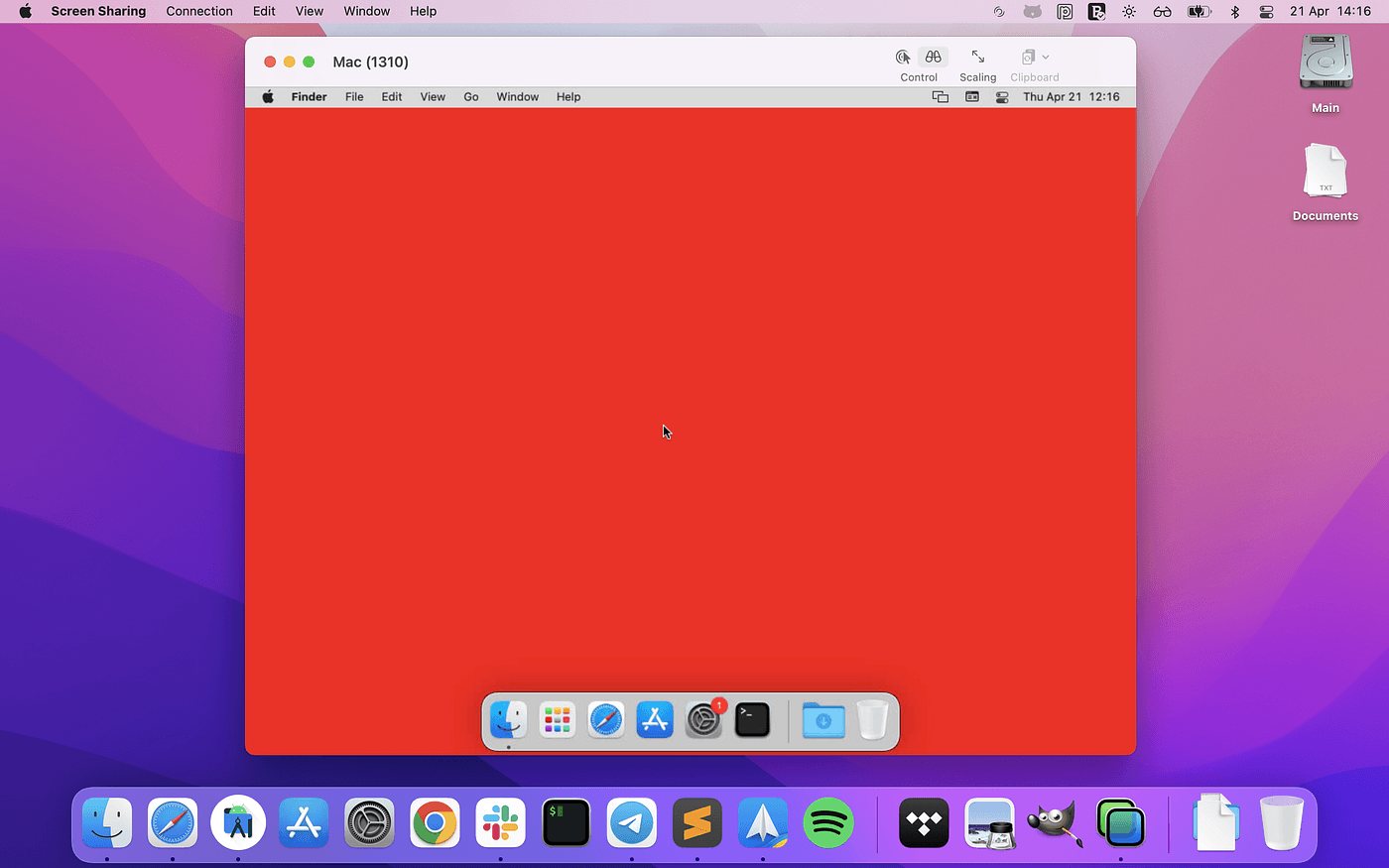The height and width of the screenshot is (868, 1389).
Task: Open the Go menu on remote Mac
Action: click(471, 97)
